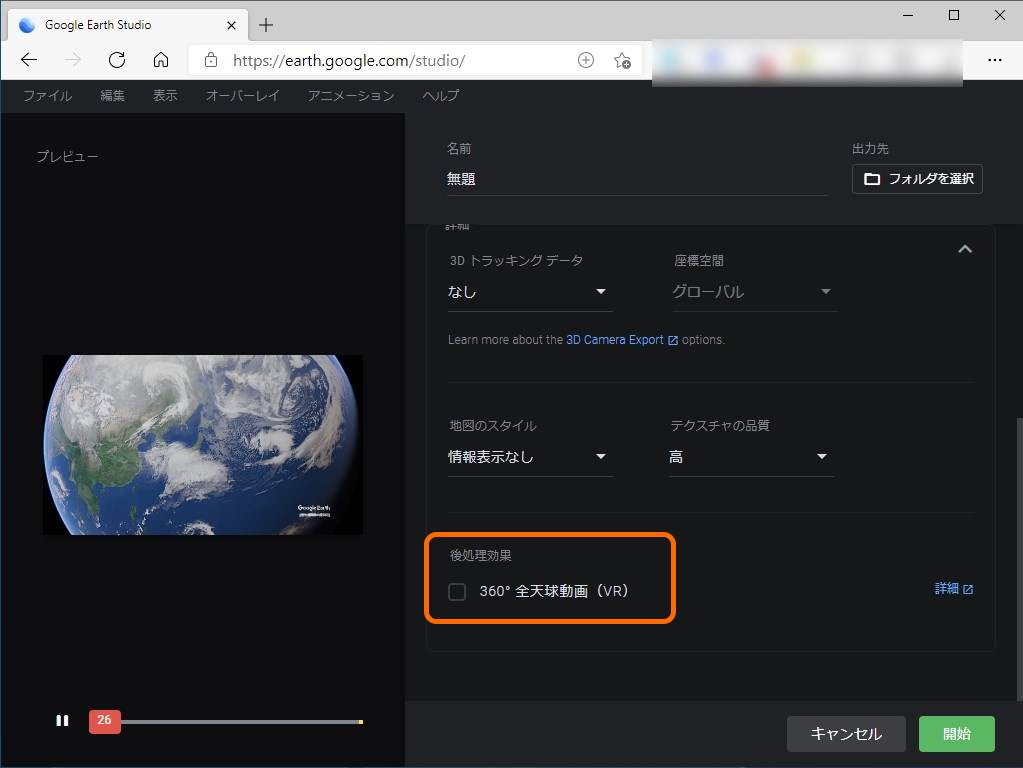Click the browser back arrow icon
1023x768 pixels.
point(28,60)
